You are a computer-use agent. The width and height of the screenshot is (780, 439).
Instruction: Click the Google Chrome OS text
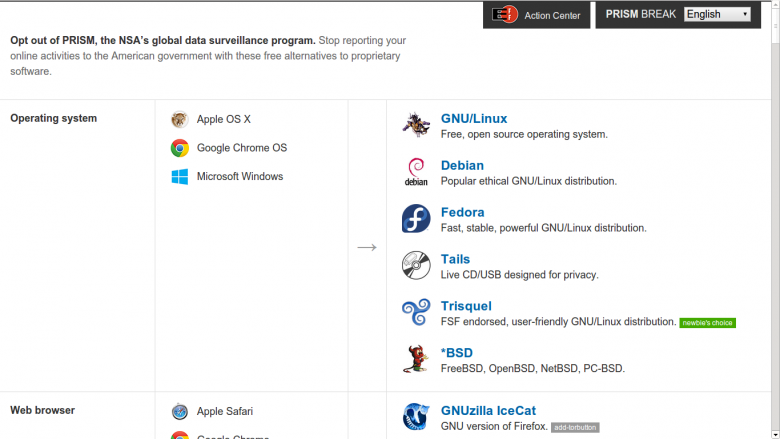coord(242,148)
